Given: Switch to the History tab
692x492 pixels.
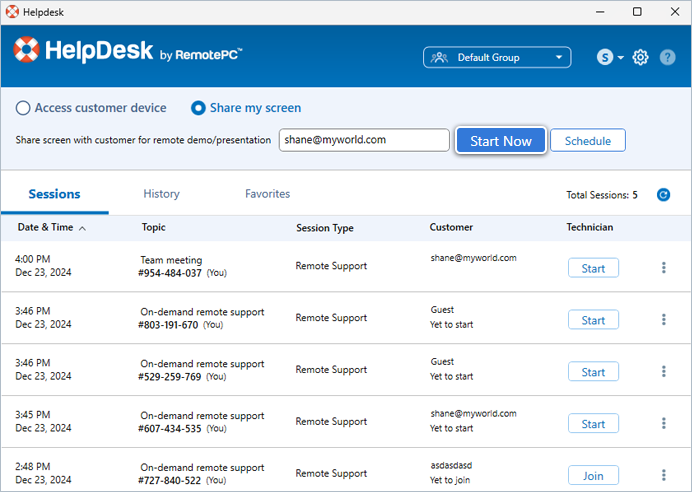Looking at the screenshot, I should pyautogui.click(x=161, y=194).
